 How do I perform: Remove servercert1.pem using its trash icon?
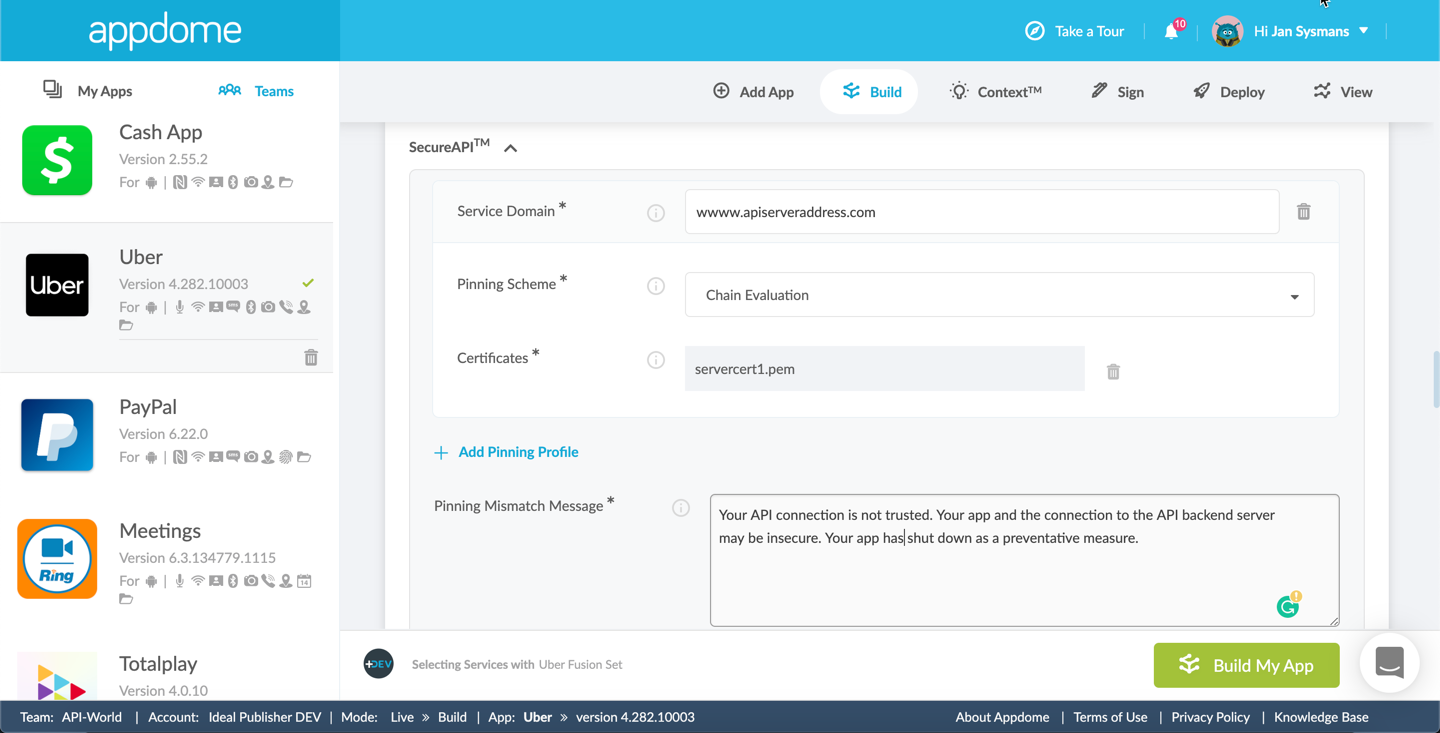[x=1113, y=371]
